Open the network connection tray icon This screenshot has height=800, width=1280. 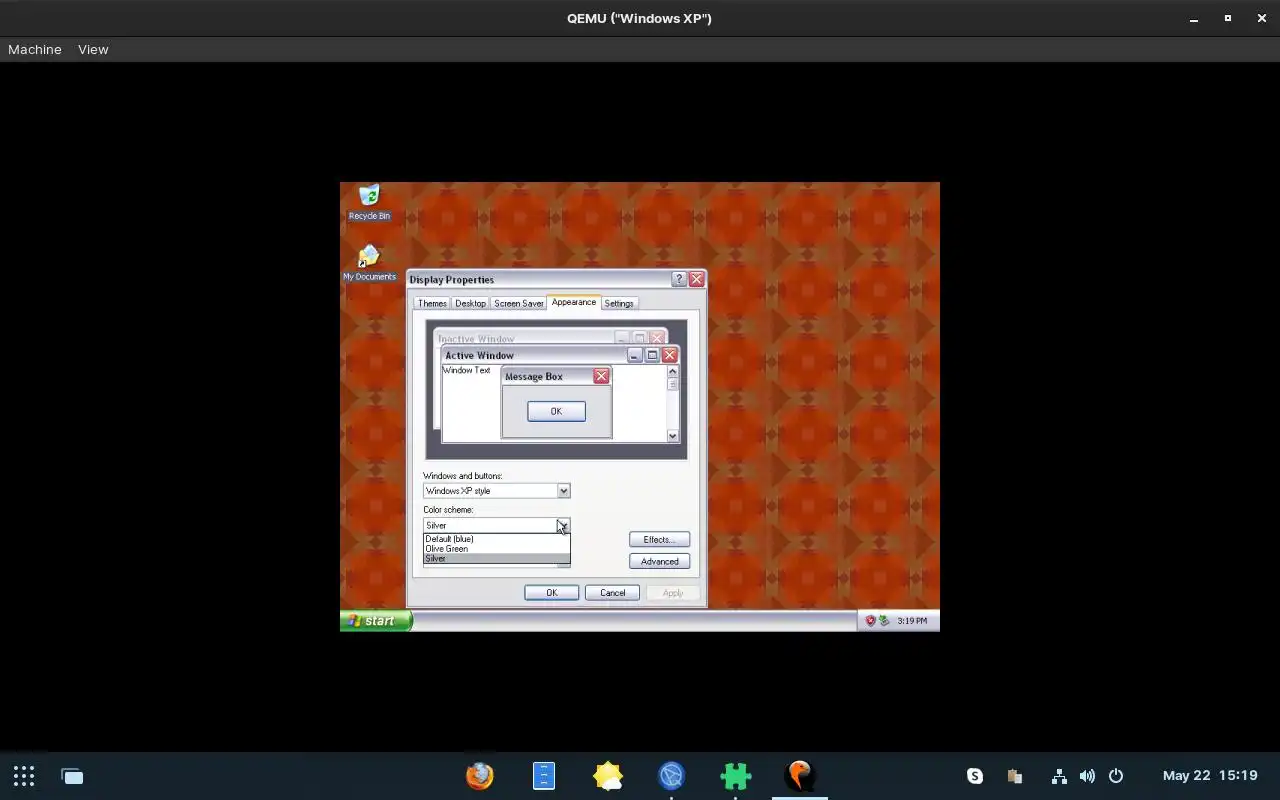click(1059, 776)
